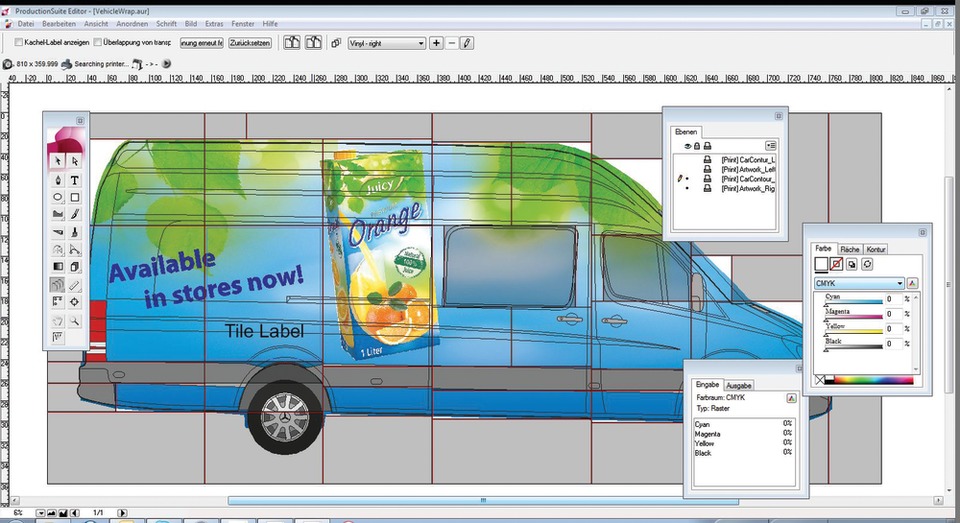Toggle print icon of Artwork_Rig layer
Screen dimensions: 960x523
(x=707, y=189)
